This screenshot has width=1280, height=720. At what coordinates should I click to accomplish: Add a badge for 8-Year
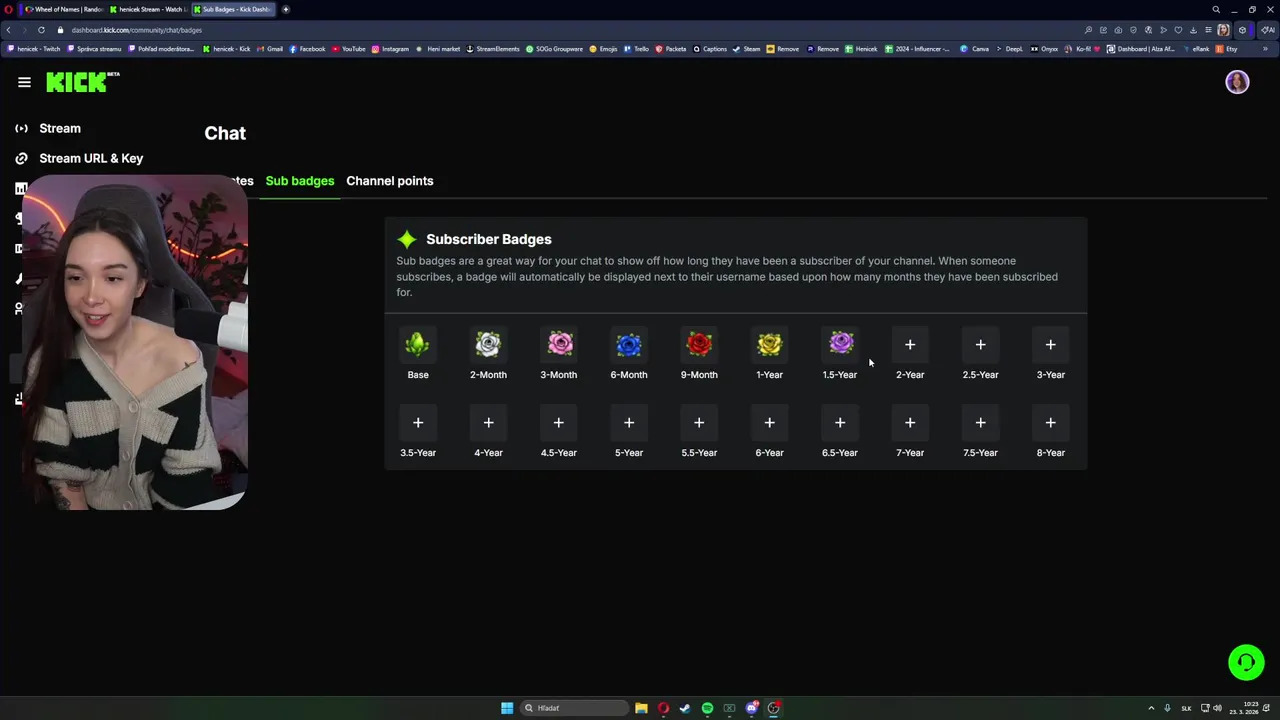pyautogui.click(x=1050, y=423)
